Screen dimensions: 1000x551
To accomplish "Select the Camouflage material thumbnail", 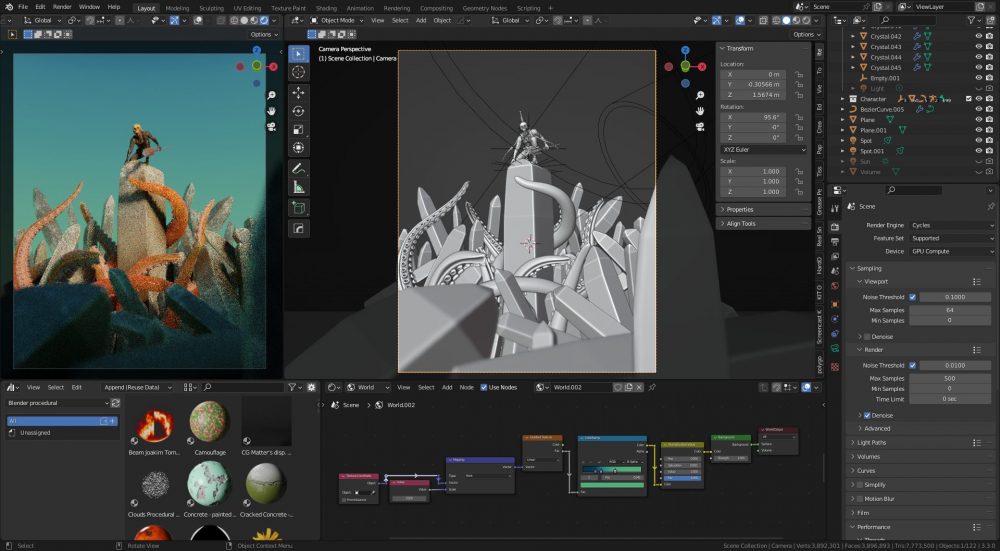I will [x=209, y=420].
